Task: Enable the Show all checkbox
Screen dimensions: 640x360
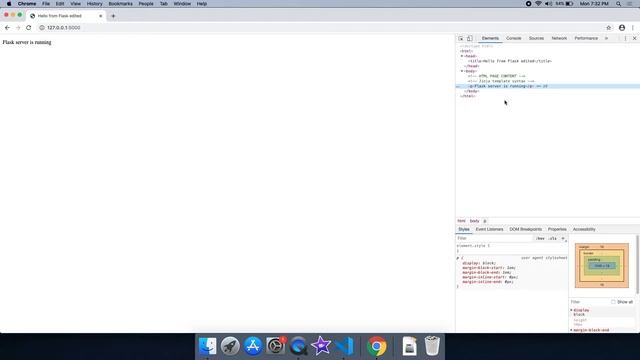Action: pyautogui.click(x=613, y=302)
